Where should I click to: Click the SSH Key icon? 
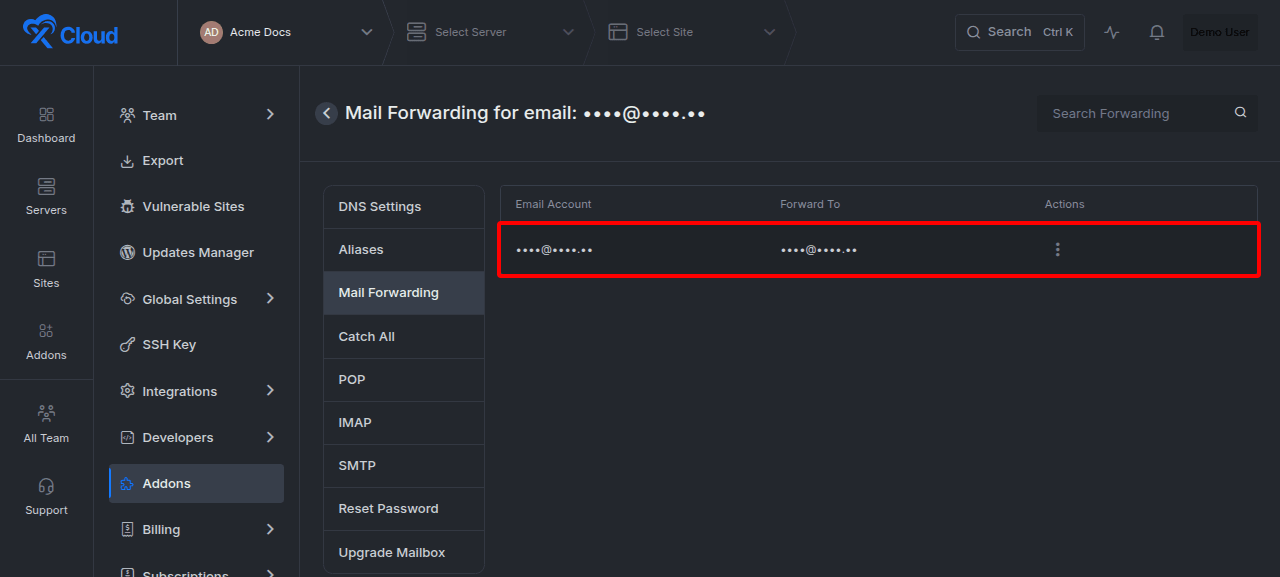[x=127, y=345]
